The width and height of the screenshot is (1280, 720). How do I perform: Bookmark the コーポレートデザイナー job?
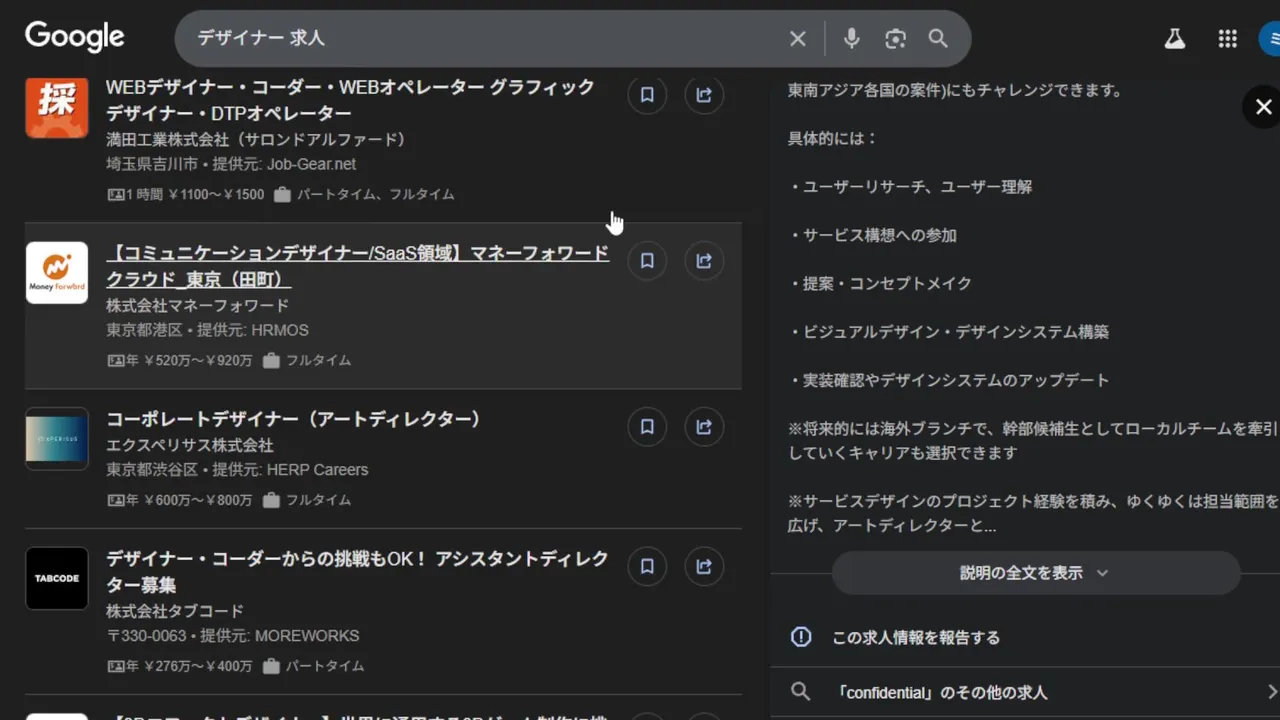647,427
